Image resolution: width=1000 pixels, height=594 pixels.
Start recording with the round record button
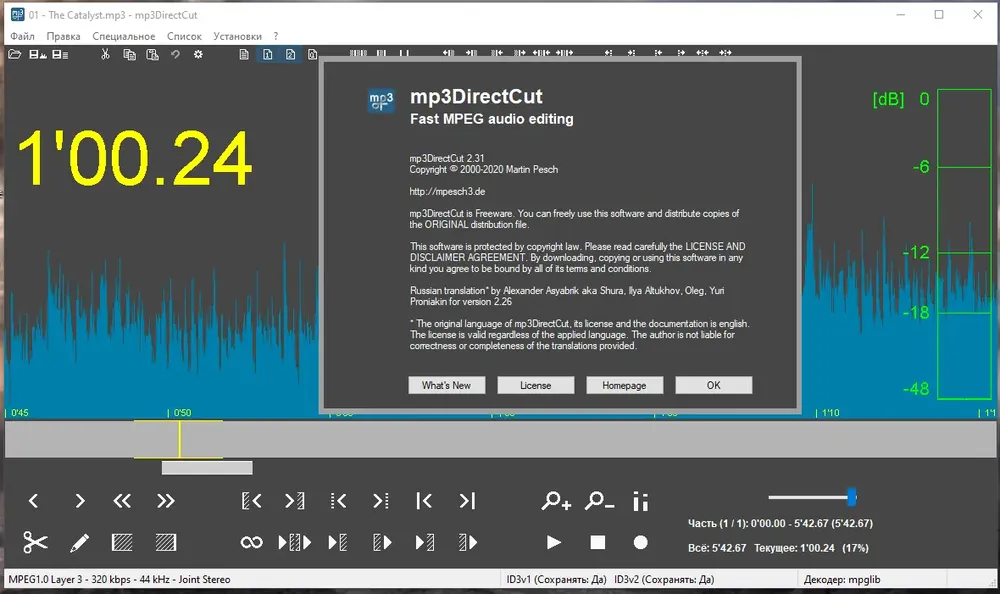point(640,542)
